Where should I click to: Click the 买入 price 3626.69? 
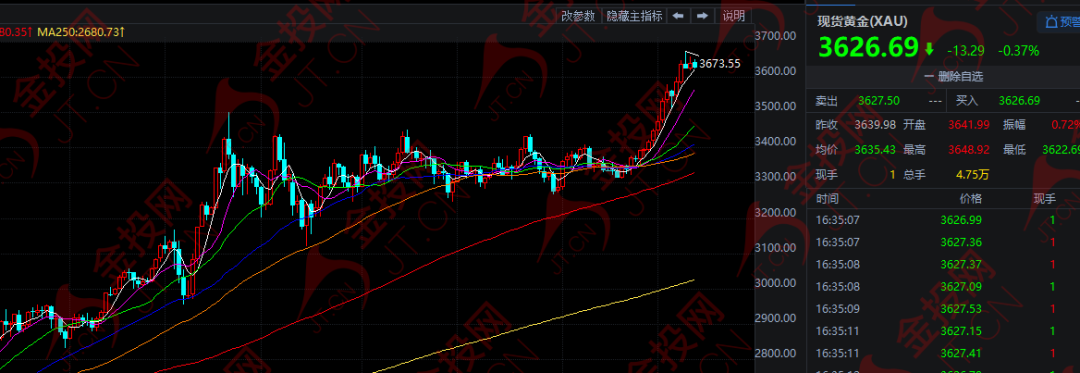coord(1019,101)
